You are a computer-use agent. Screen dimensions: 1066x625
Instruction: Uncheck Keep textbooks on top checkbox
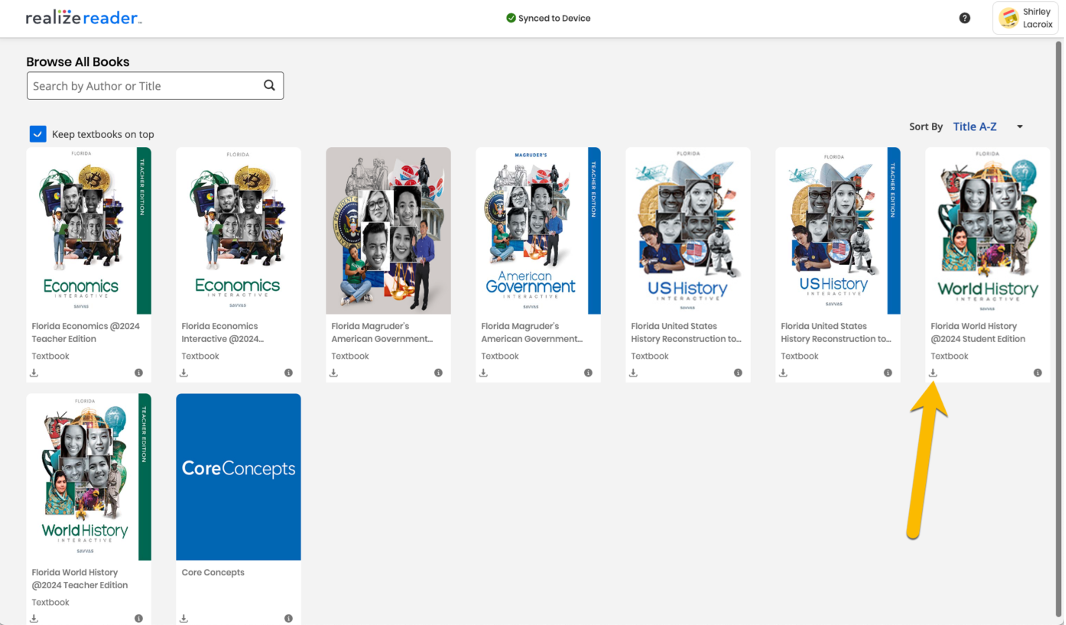click(x=38, y=134)
